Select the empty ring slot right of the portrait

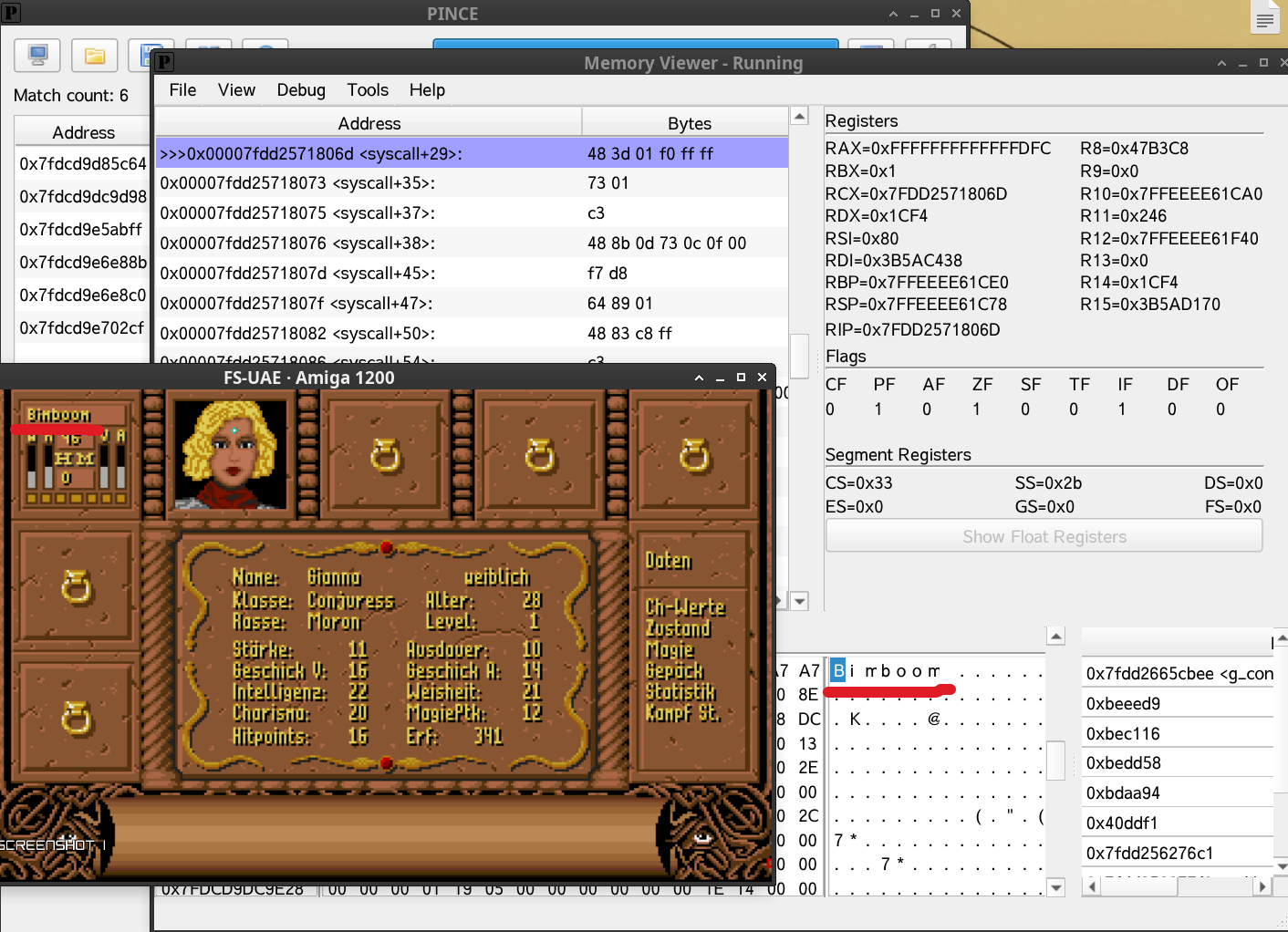(385, 454)
